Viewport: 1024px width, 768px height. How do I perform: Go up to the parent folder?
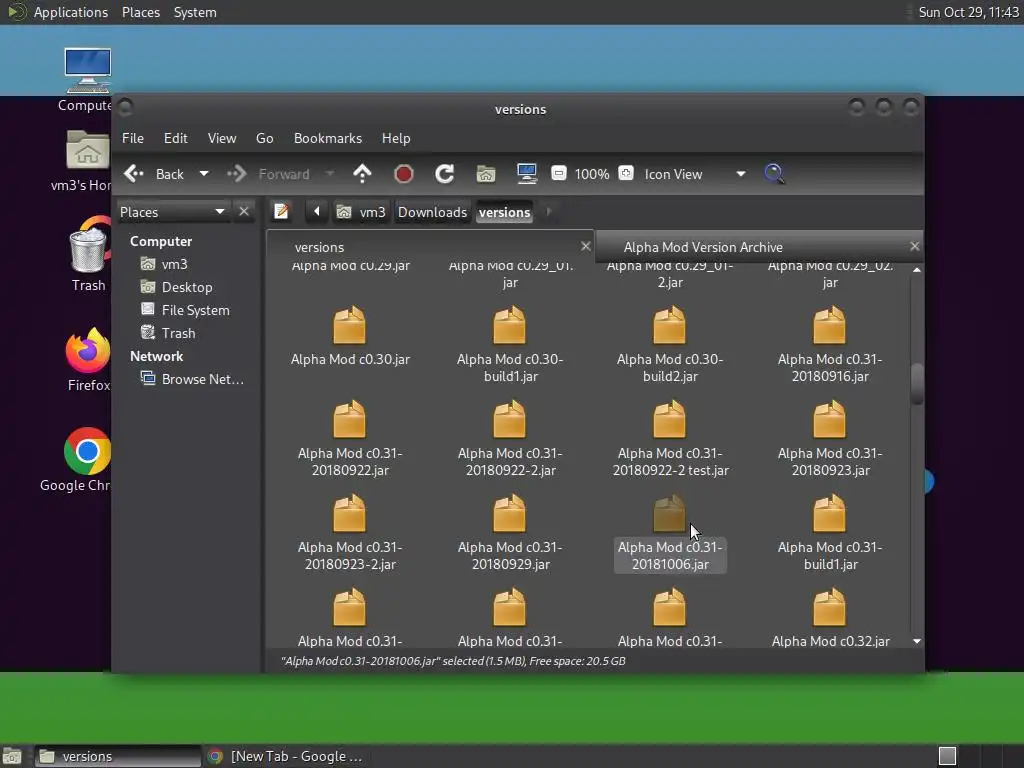(x=362, y=174)
